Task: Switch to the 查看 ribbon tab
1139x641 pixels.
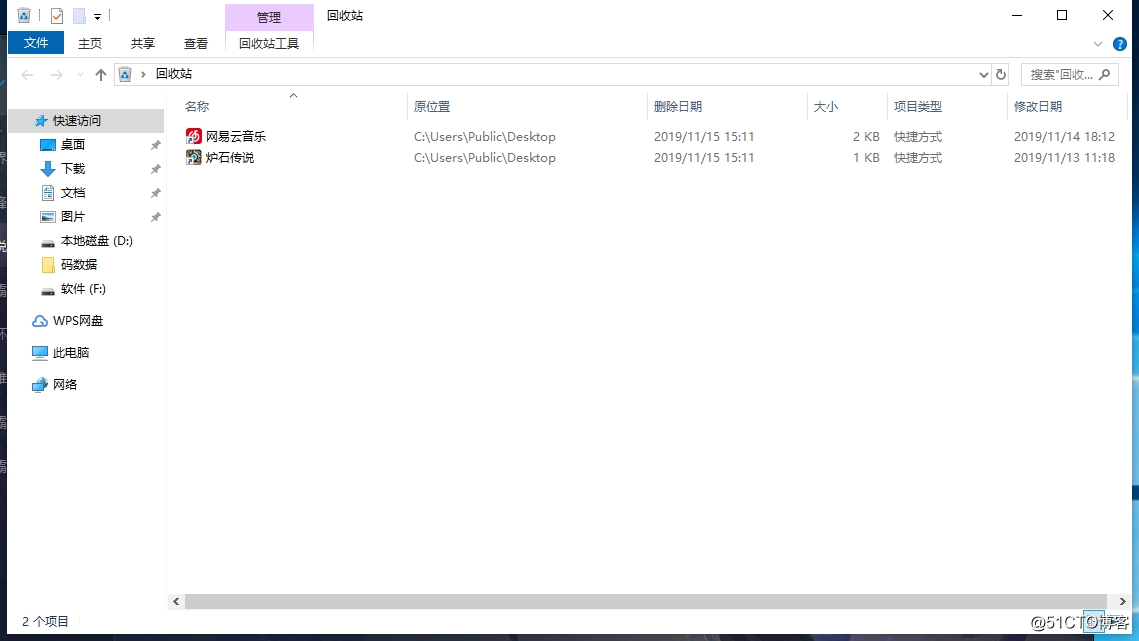Action: click(196, 44)
